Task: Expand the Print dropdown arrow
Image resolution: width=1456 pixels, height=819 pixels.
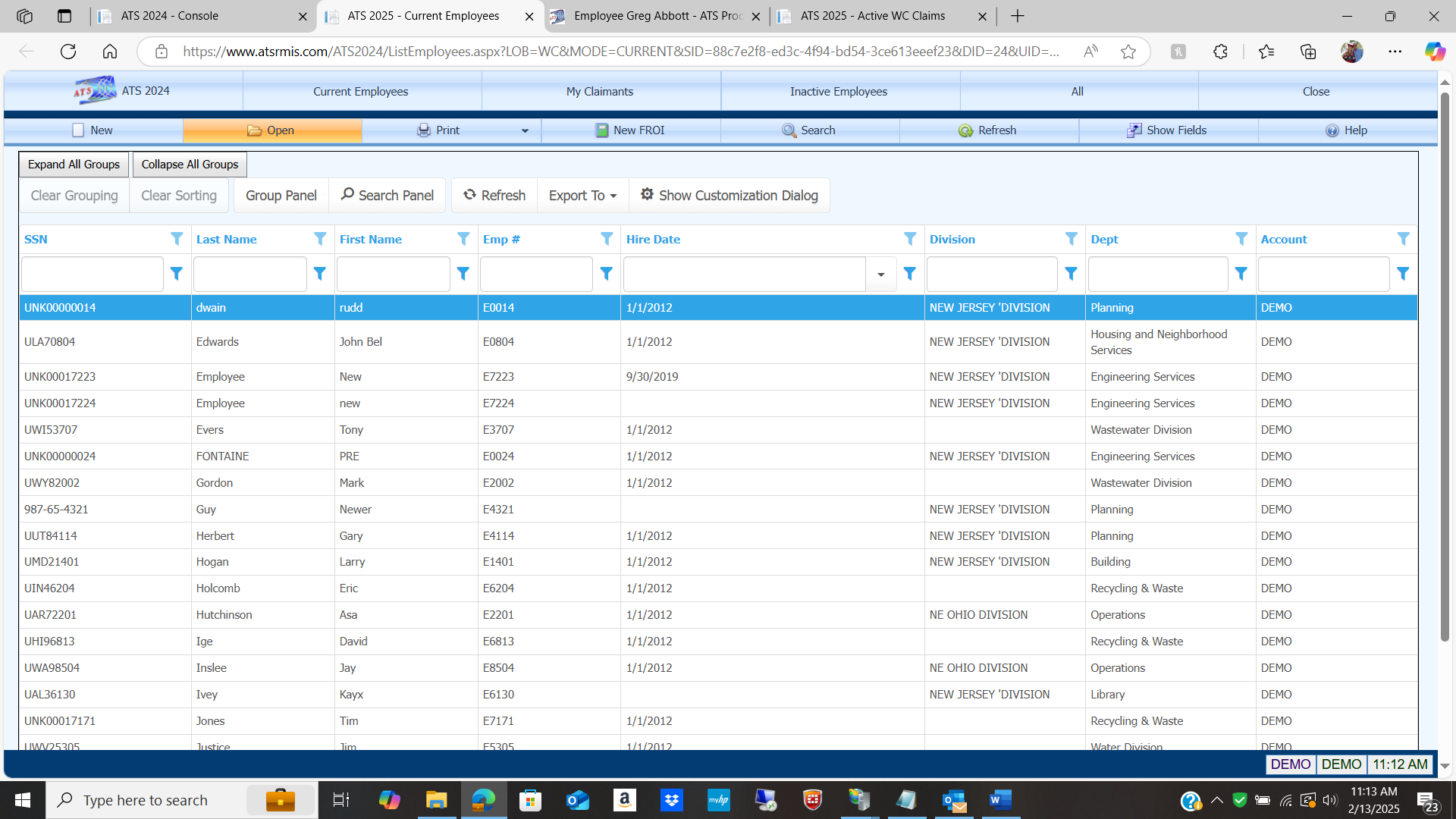Action: coord(525,130)
